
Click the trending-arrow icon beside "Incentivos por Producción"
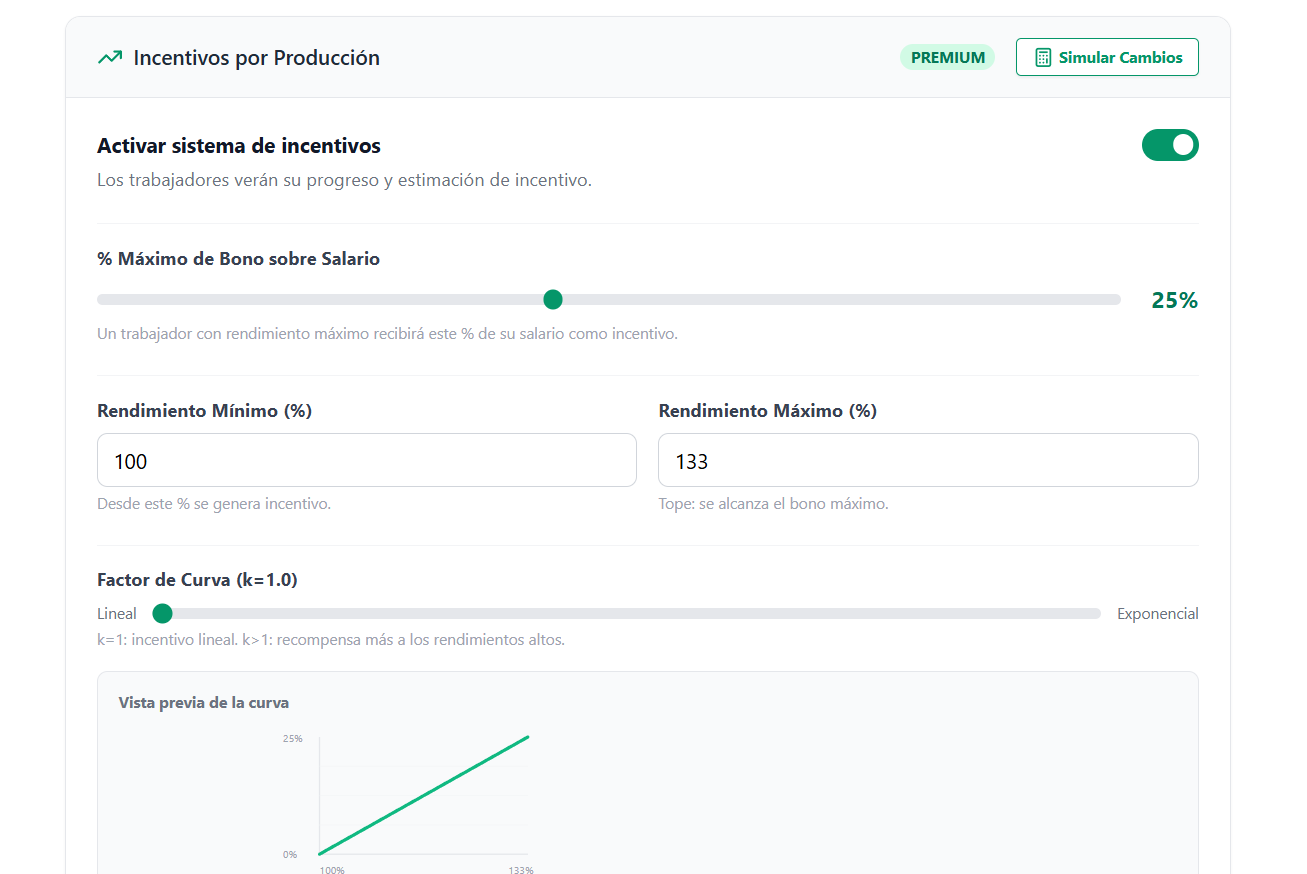[108, 57]
